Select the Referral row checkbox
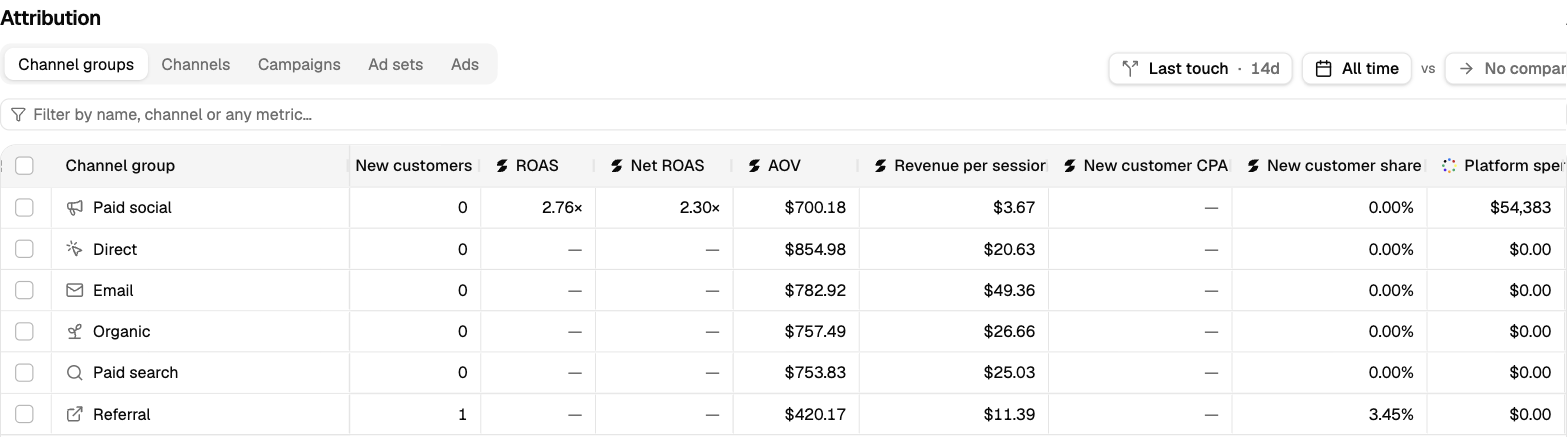The width and height of the screenshot is (1567, 437). [x=25, y=414]
